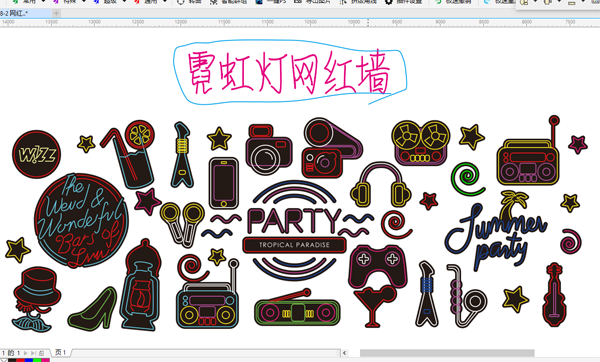Select the 页1 page tab
This screenshot has width=600, height=362.
(60, 352)
